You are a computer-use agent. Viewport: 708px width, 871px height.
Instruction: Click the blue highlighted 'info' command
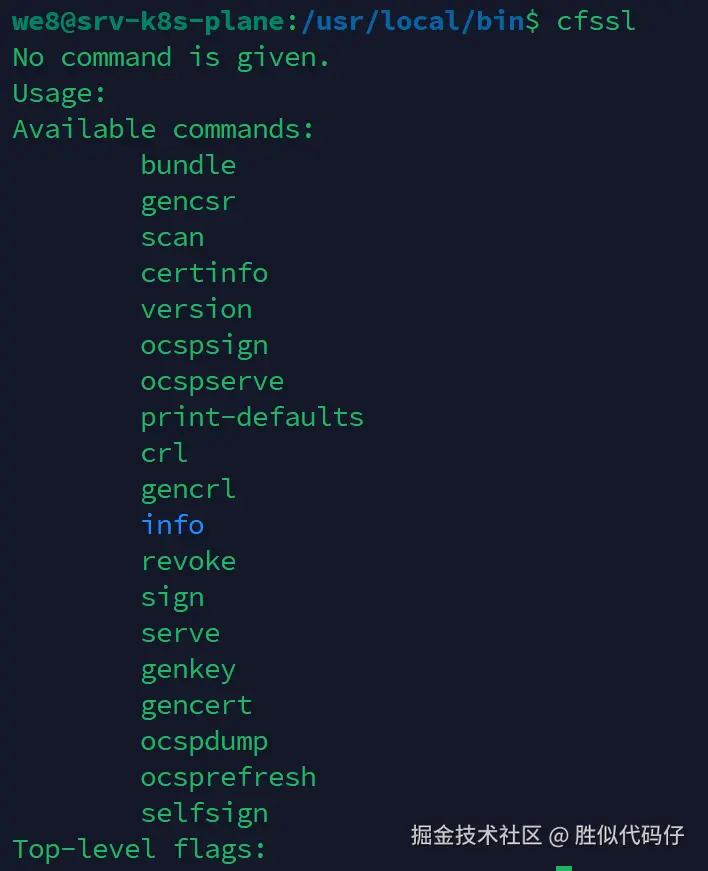(172, 525)
